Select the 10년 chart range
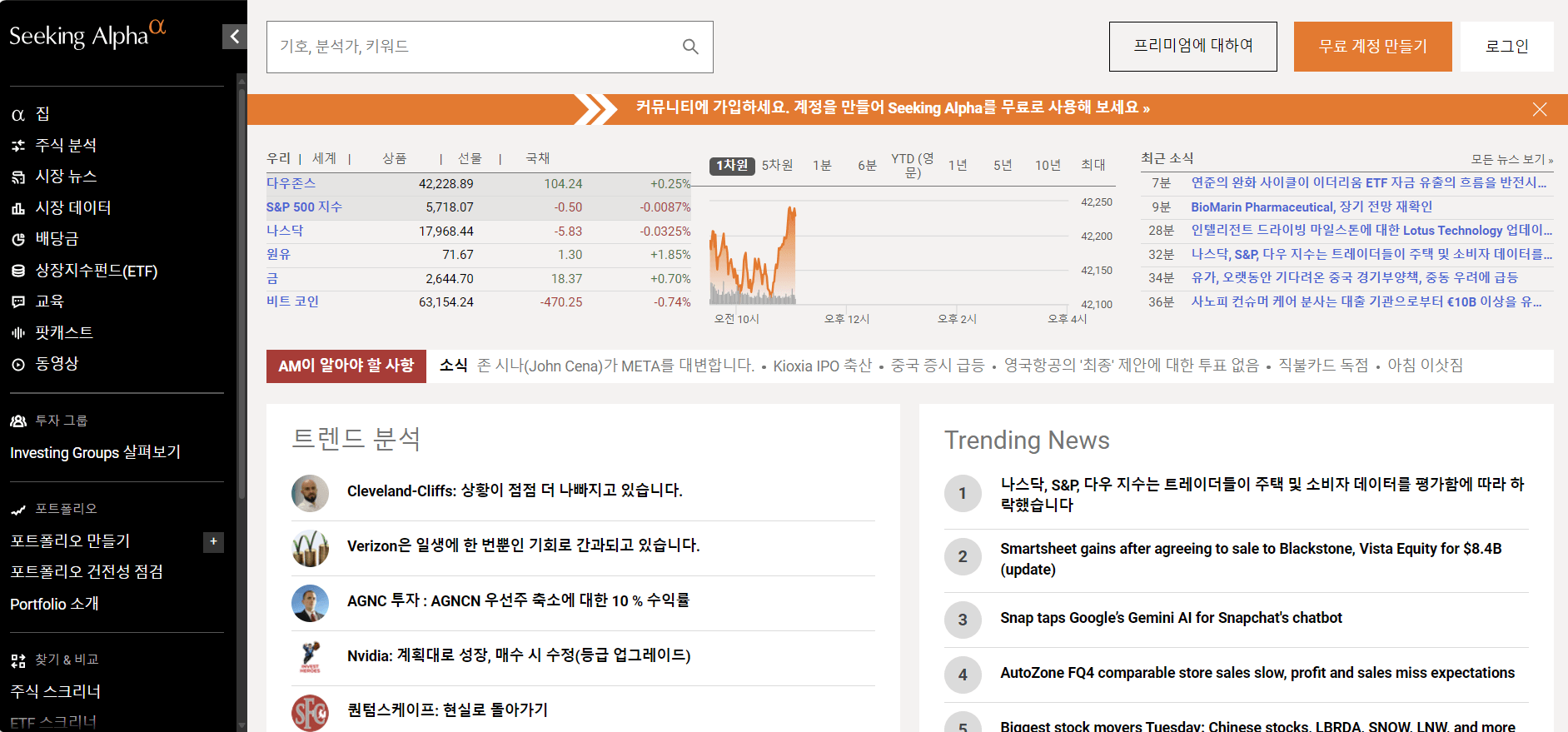The image size is (1568, 732). (1048, 166)
